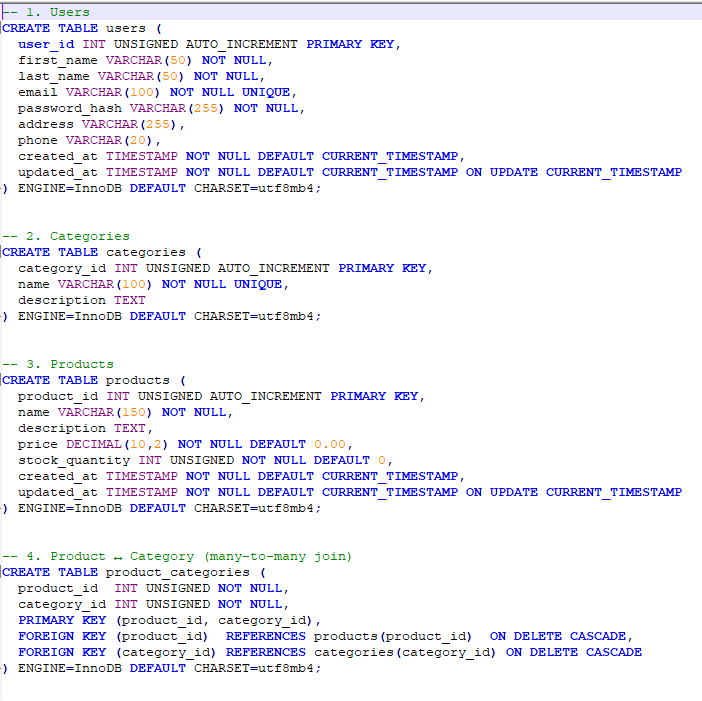Click the "price" column name
The width and height of the screenshot is (702, 701).
[38, 445]
